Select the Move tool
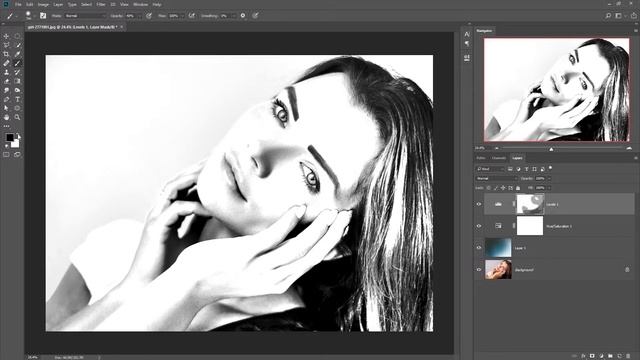The height and width of the screenshot is (360, 640). pos(6,36)
